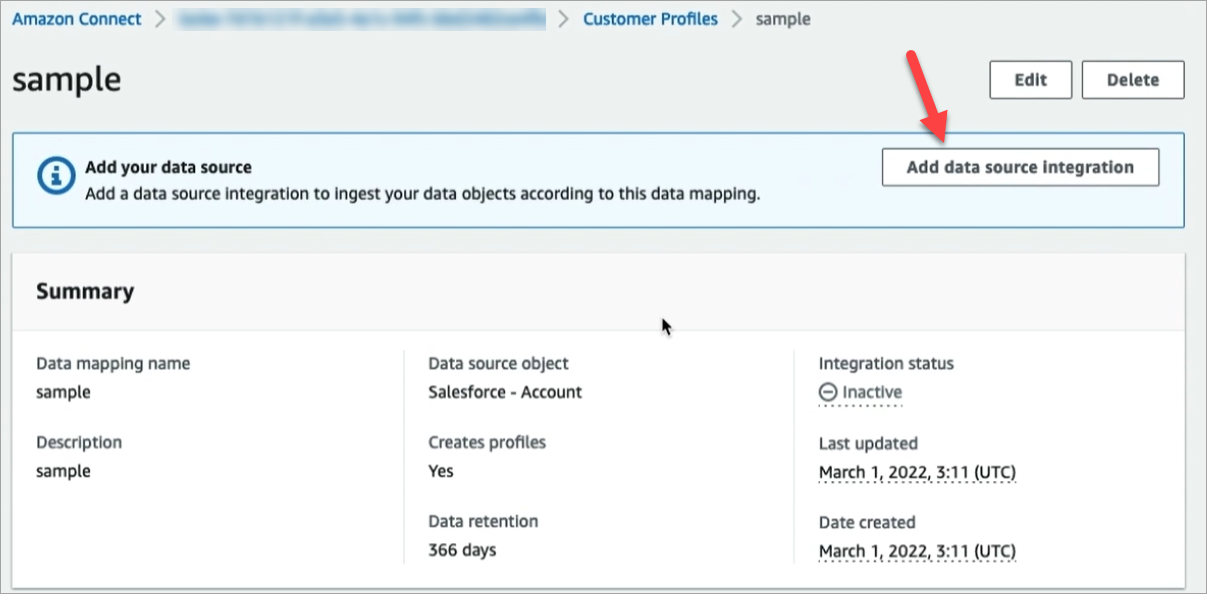Click the Edit button
Image resolution: width=1207 pixels, height=594 pixels.
[1030, 79]
